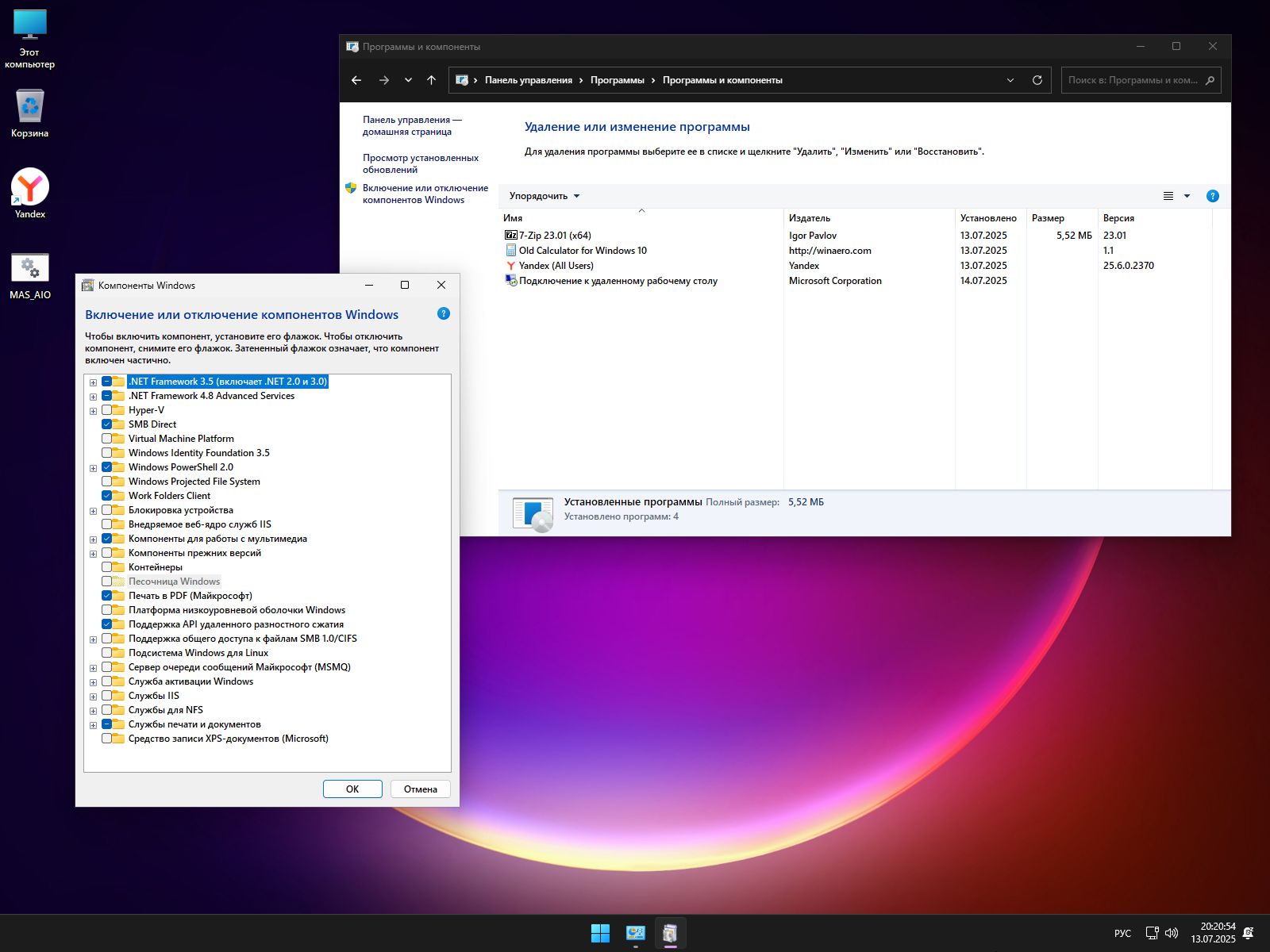Expand .NET Framework 3.5 tree node
This screenshot has width=1270, height=952.
pyautogui.click(x=93, y=382)
